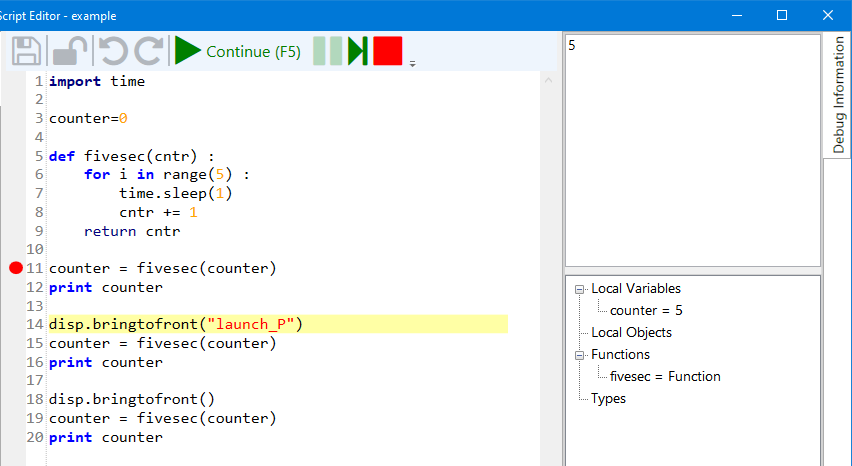Select the 'counter = 5' variable entry
This screenshot has height=466, width=852.
tap(646, 311)
